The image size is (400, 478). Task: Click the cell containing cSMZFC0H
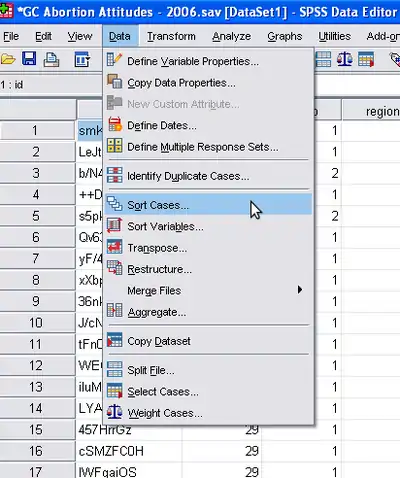(129, 451)
